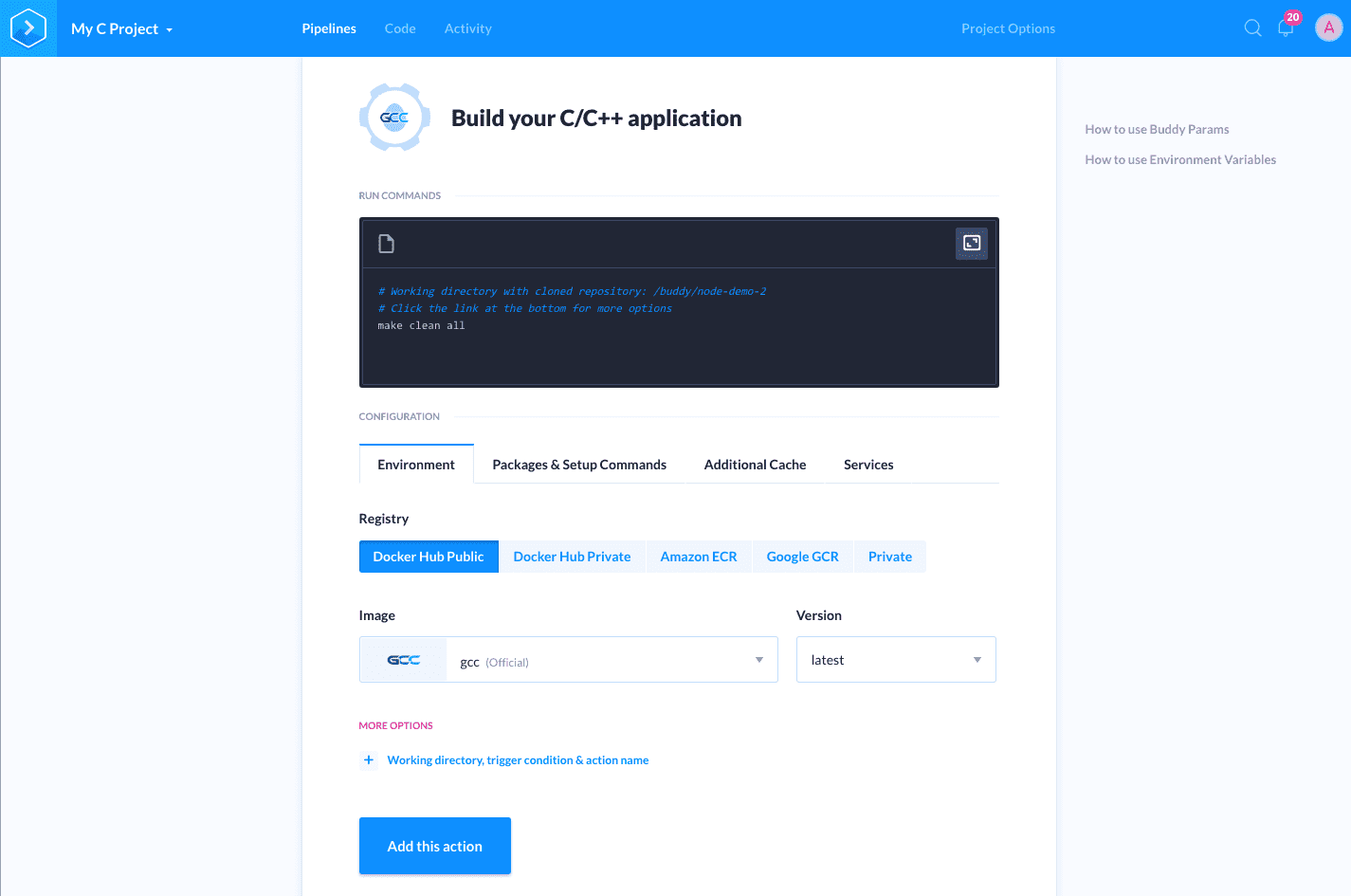The width and height of the screenshot is (1351, 896).
Task: Open the gcc Image dropdown
Action: (x=569, y=660)
